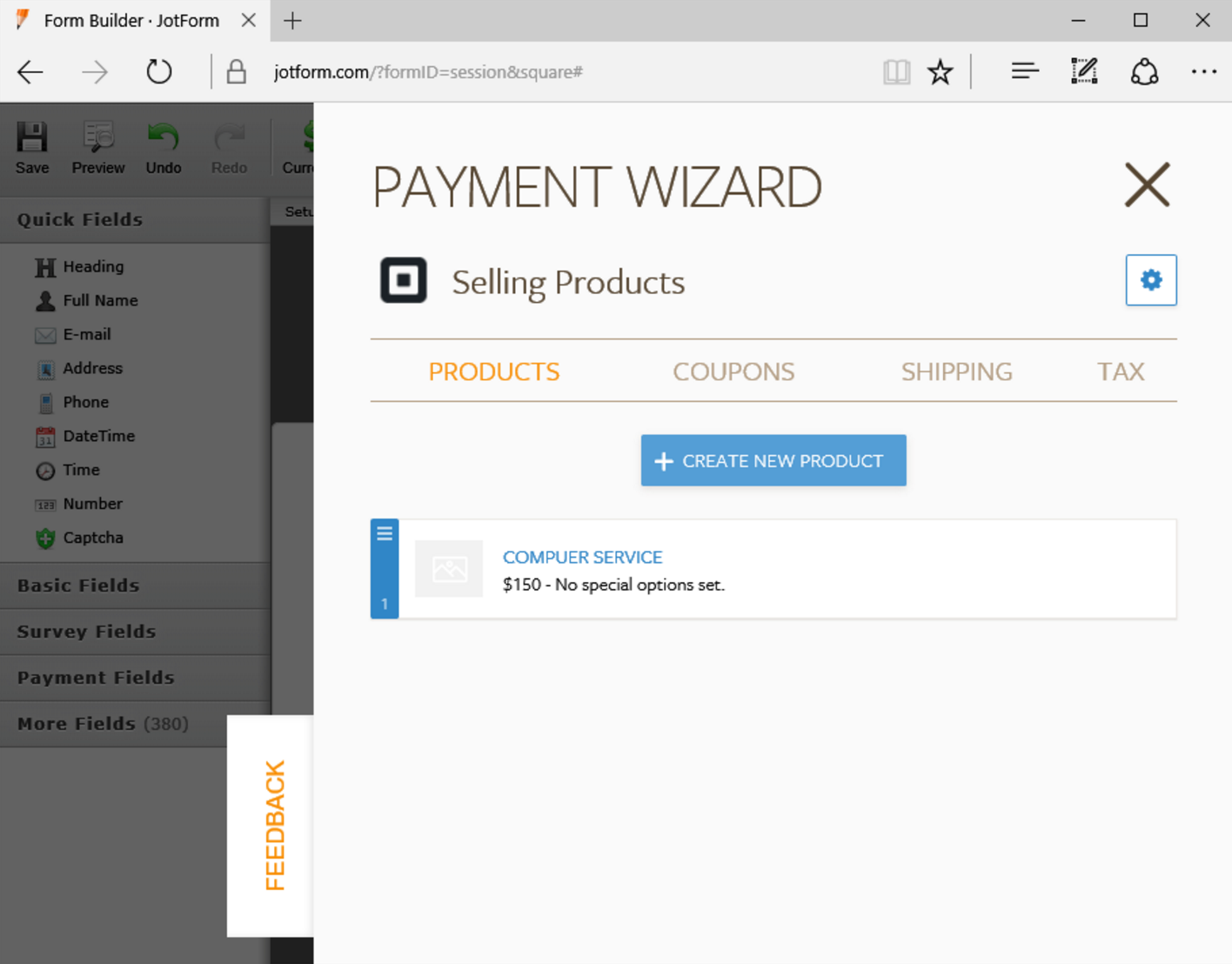The image size is (1232, 964).
Task: Expand the Survey Fields section
Action: point(86,632)
